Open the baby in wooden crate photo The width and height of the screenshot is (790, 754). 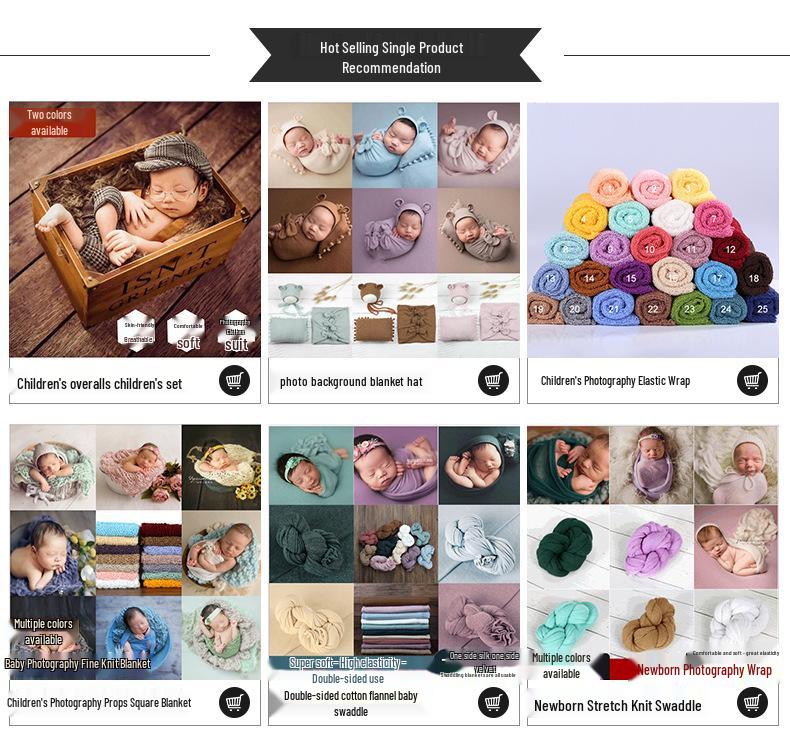coord(135,230)
